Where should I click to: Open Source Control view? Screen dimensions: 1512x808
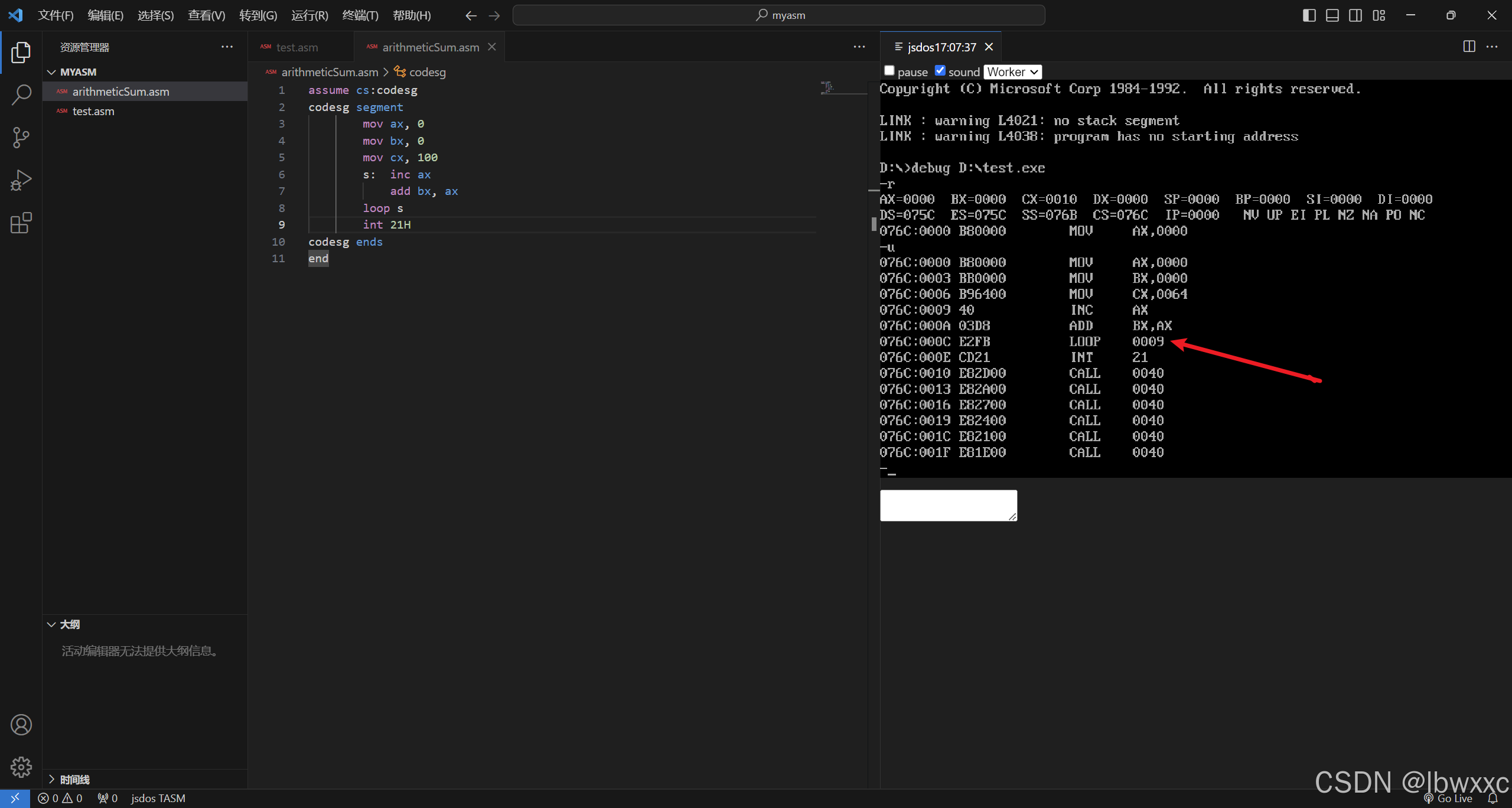pos(21,138)
